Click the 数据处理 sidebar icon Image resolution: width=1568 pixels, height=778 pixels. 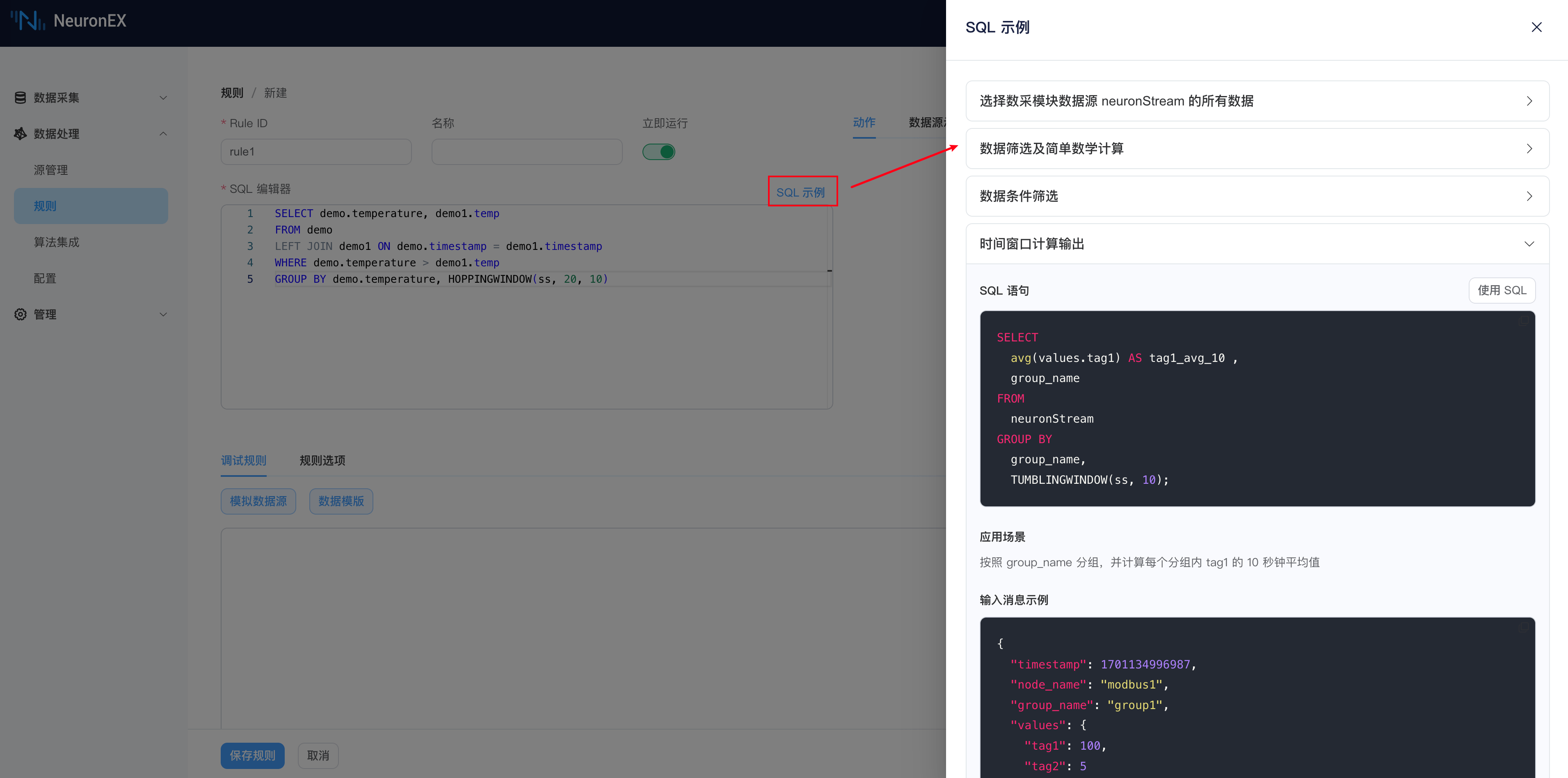click(x=20, y=133)
